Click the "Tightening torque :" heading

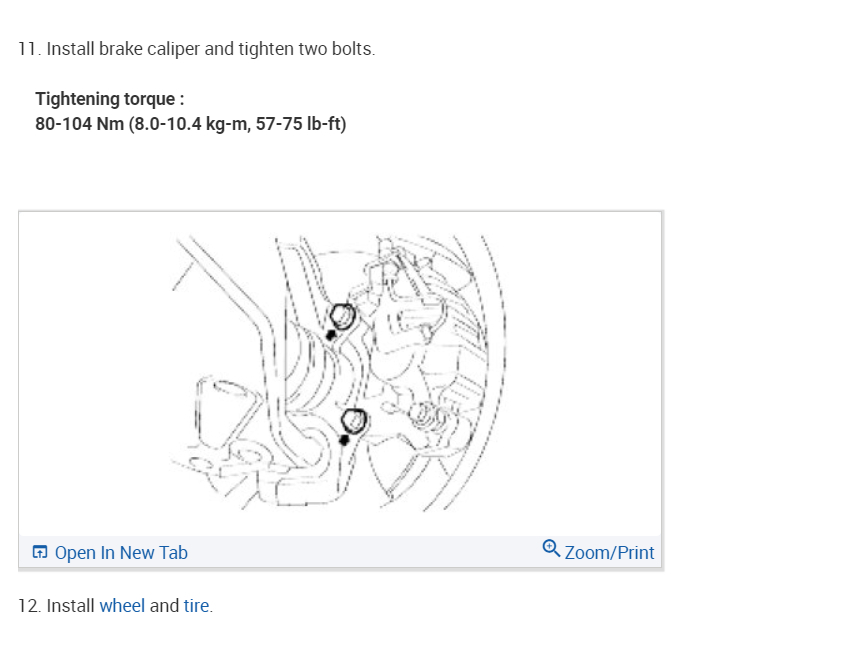coord(109,99)
